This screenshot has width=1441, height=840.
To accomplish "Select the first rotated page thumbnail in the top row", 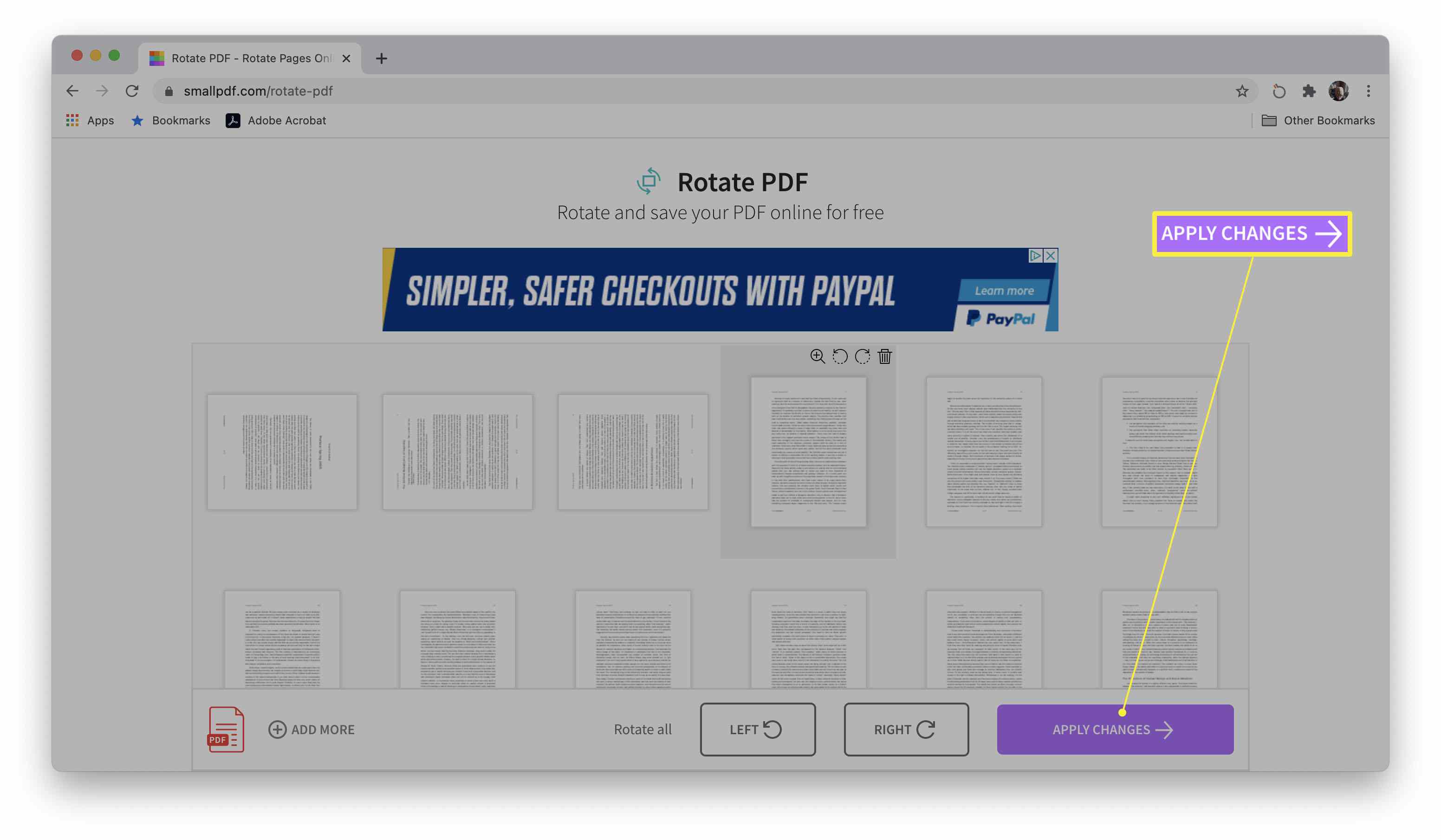I will [282, 452].
